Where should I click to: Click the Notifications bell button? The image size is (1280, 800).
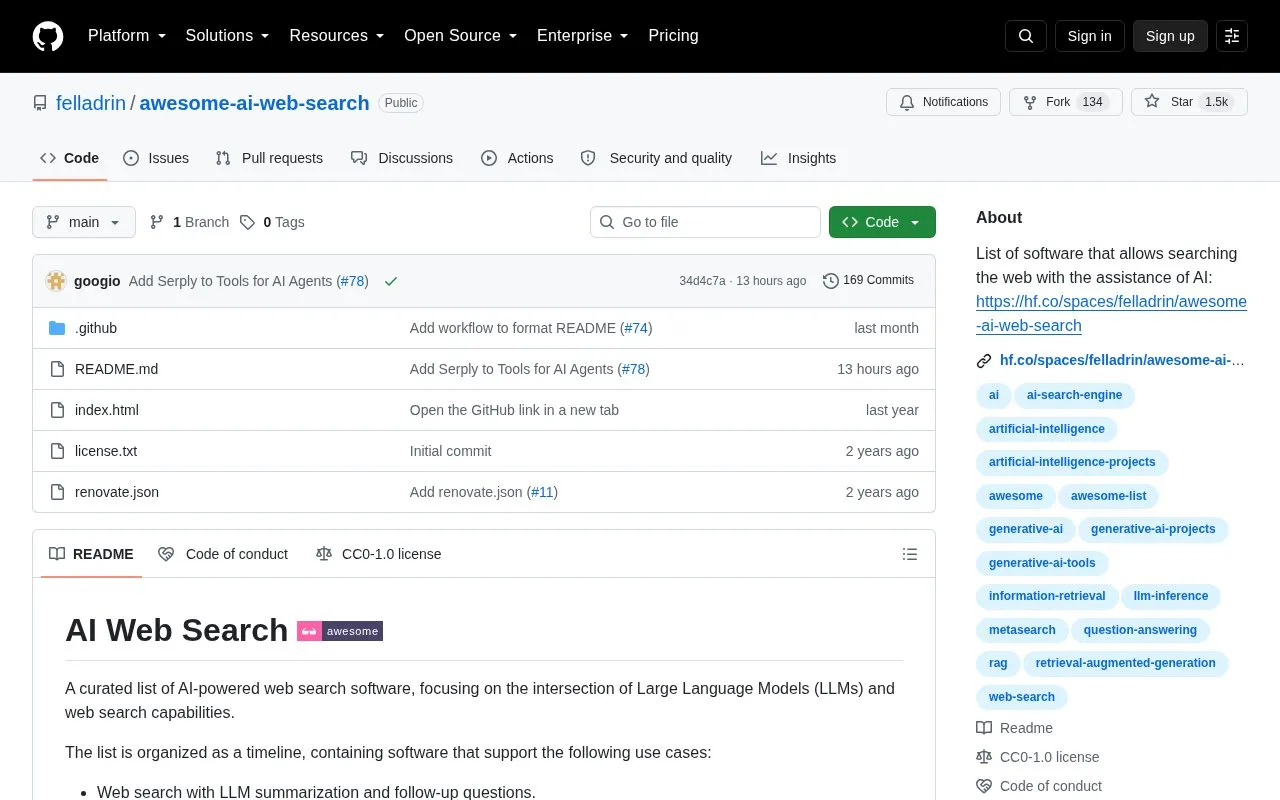943,102
